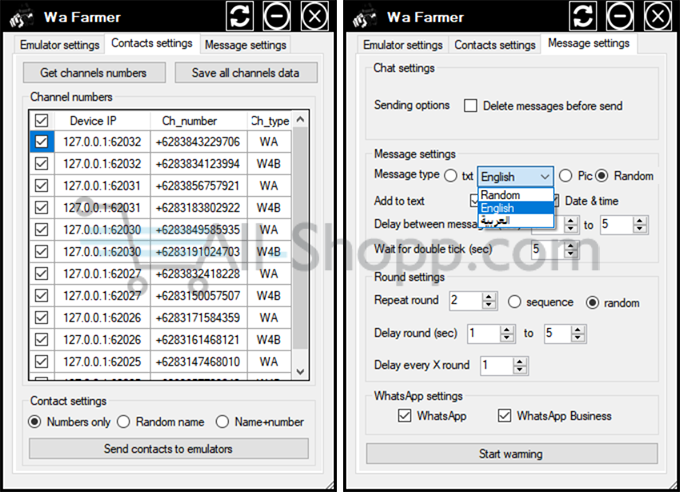Click the Start warming button
Screen dimensions: 680x492
click(x=511, y=454)
